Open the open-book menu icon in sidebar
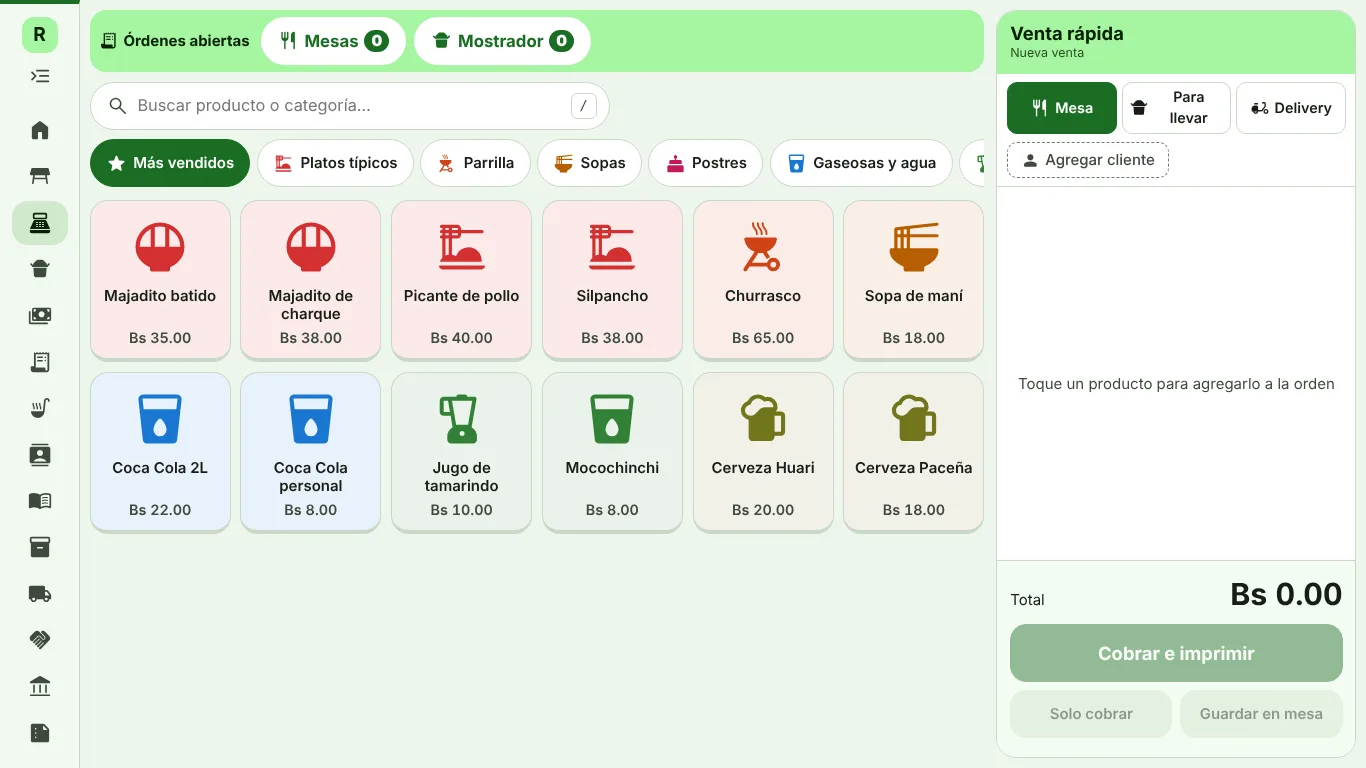The width and height of the screenshot is (1366, 768). tap(40, 501)
